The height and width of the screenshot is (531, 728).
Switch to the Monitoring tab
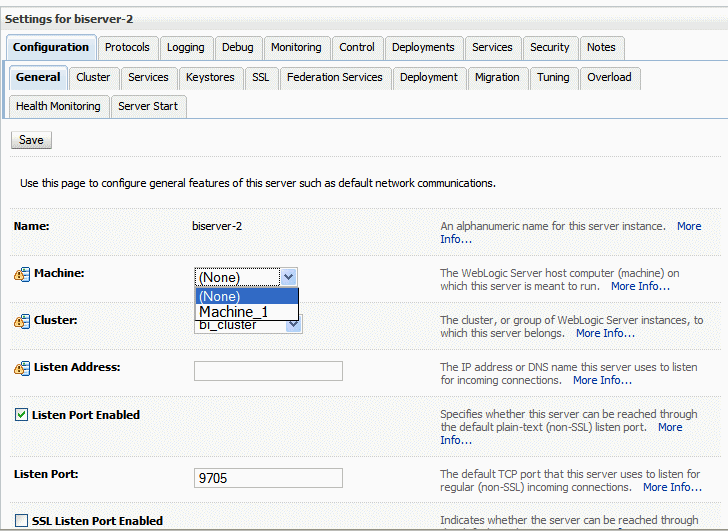(x=296, y=47)
